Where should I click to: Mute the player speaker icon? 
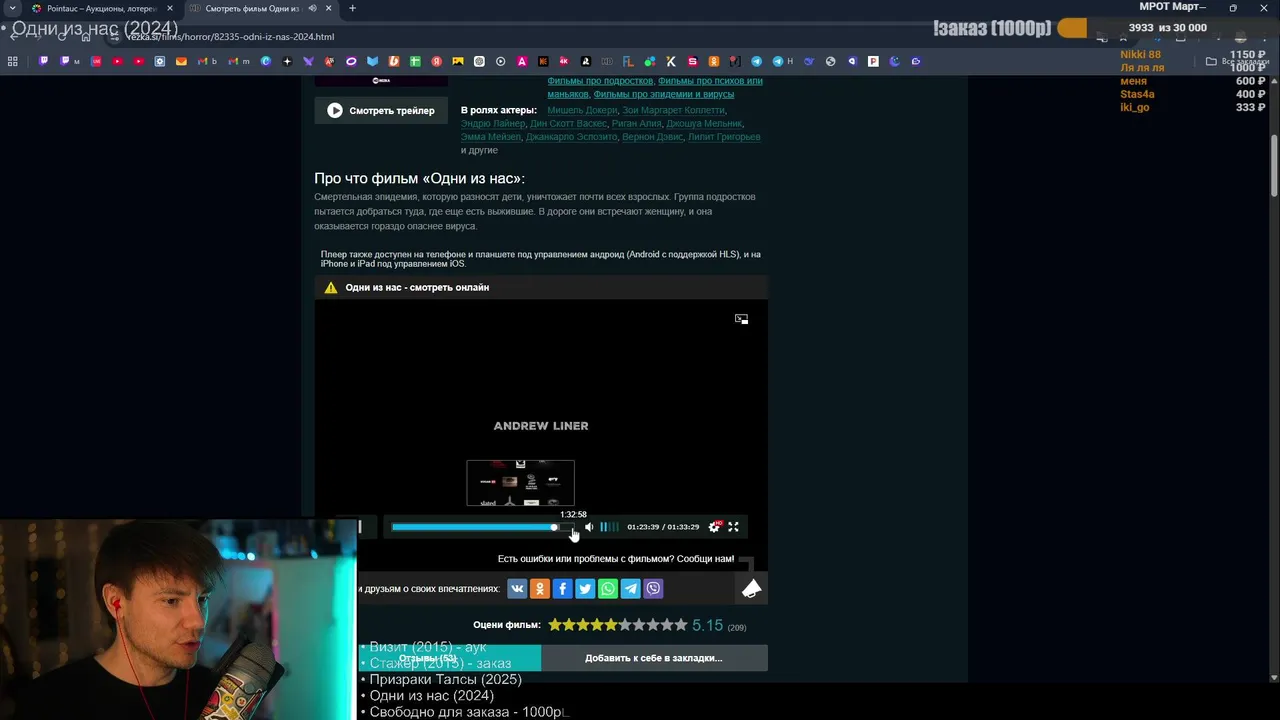[x=589, y=527]
